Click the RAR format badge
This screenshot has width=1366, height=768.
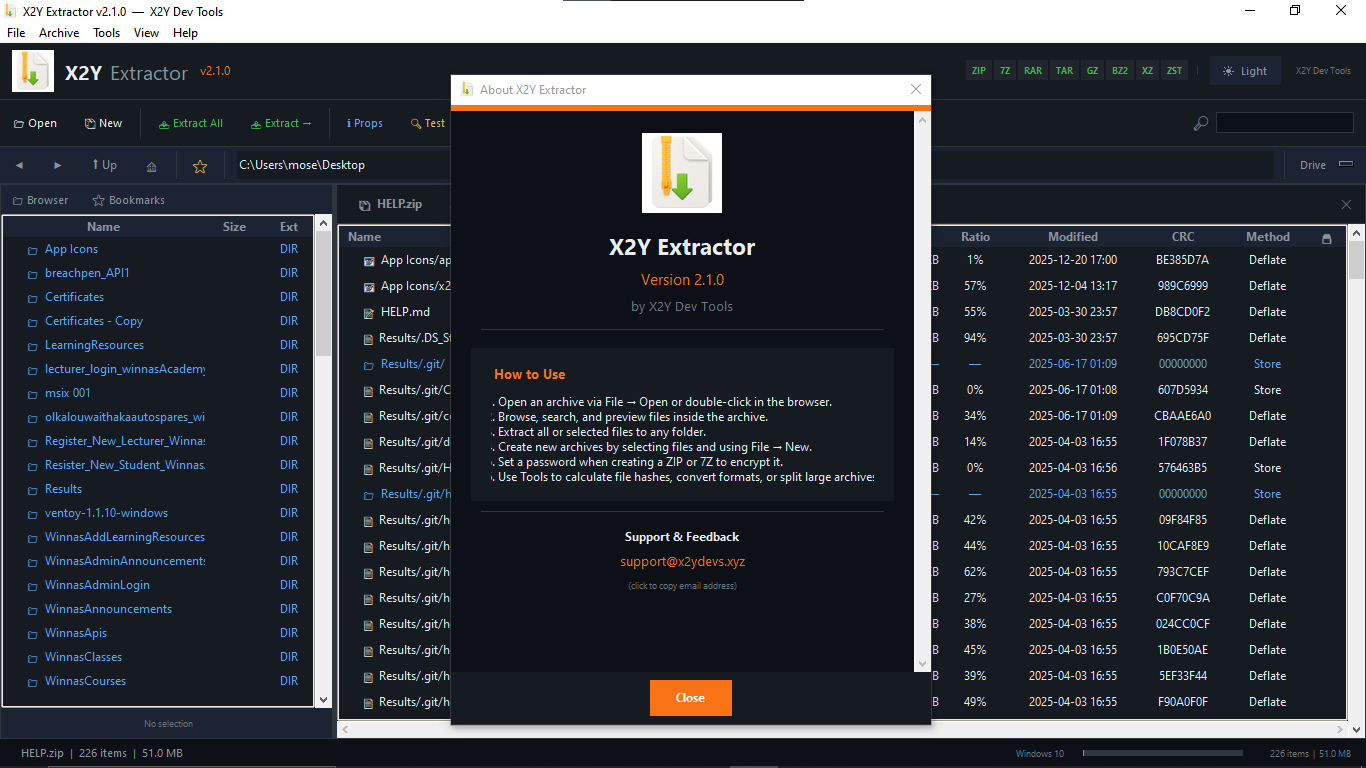click(1033, 71)
